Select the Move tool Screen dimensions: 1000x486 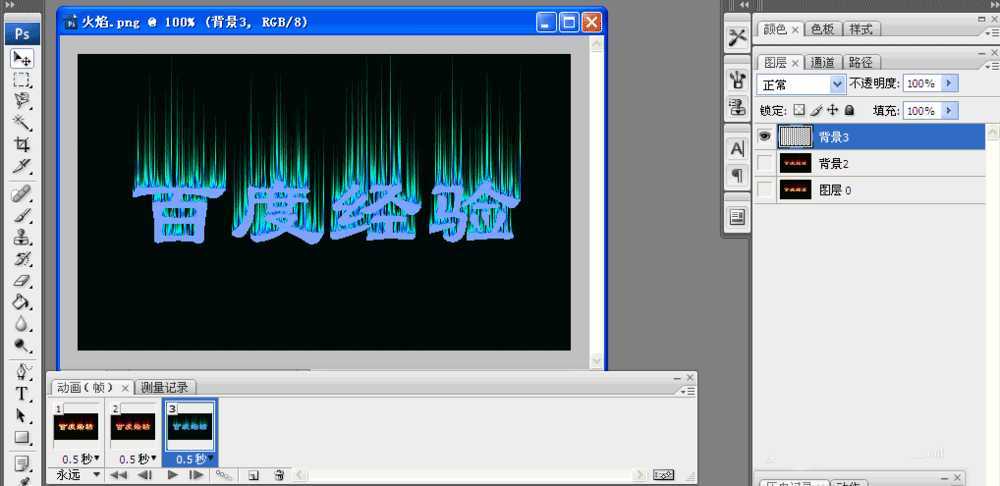pyautogui.click(x=22, y=59)
